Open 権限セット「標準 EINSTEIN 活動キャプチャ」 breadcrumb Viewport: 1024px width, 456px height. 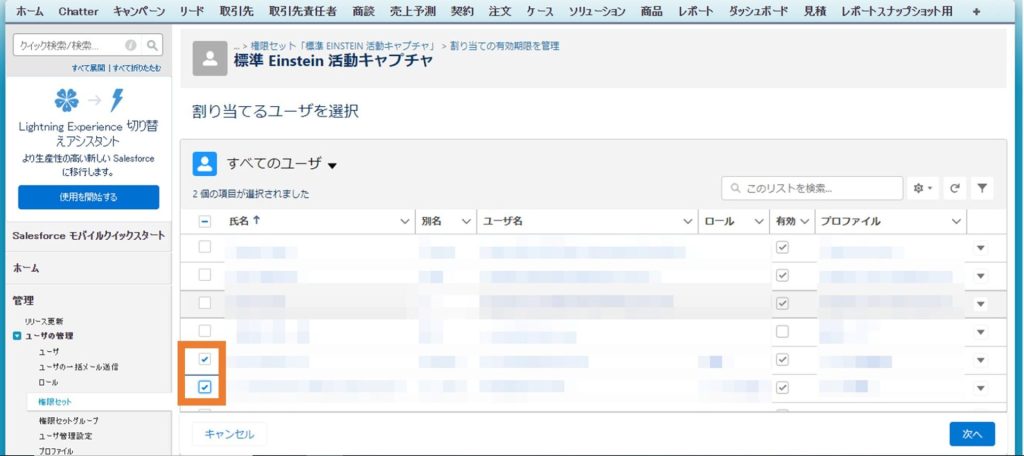coord(344,46)
